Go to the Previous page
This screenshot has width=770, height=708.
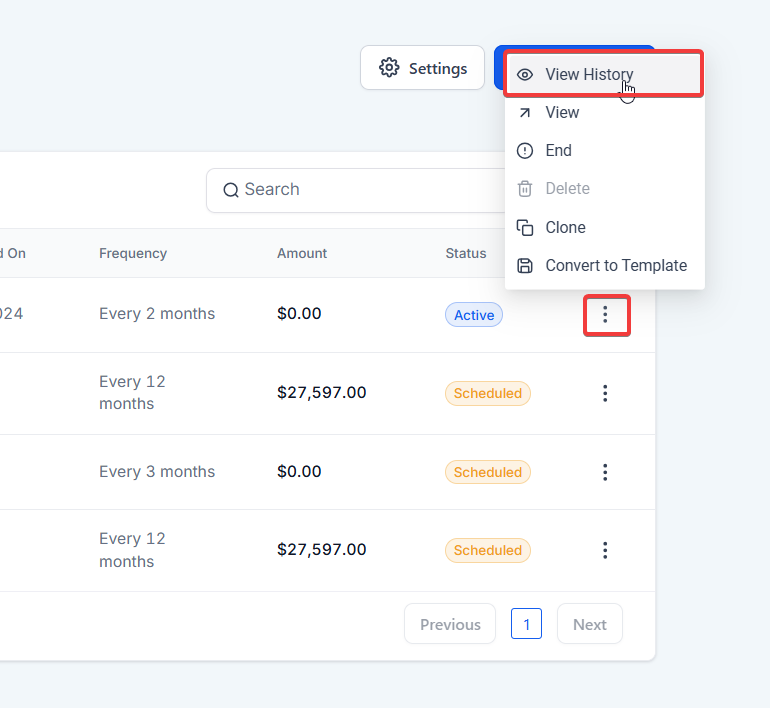(x=450, y=624)
